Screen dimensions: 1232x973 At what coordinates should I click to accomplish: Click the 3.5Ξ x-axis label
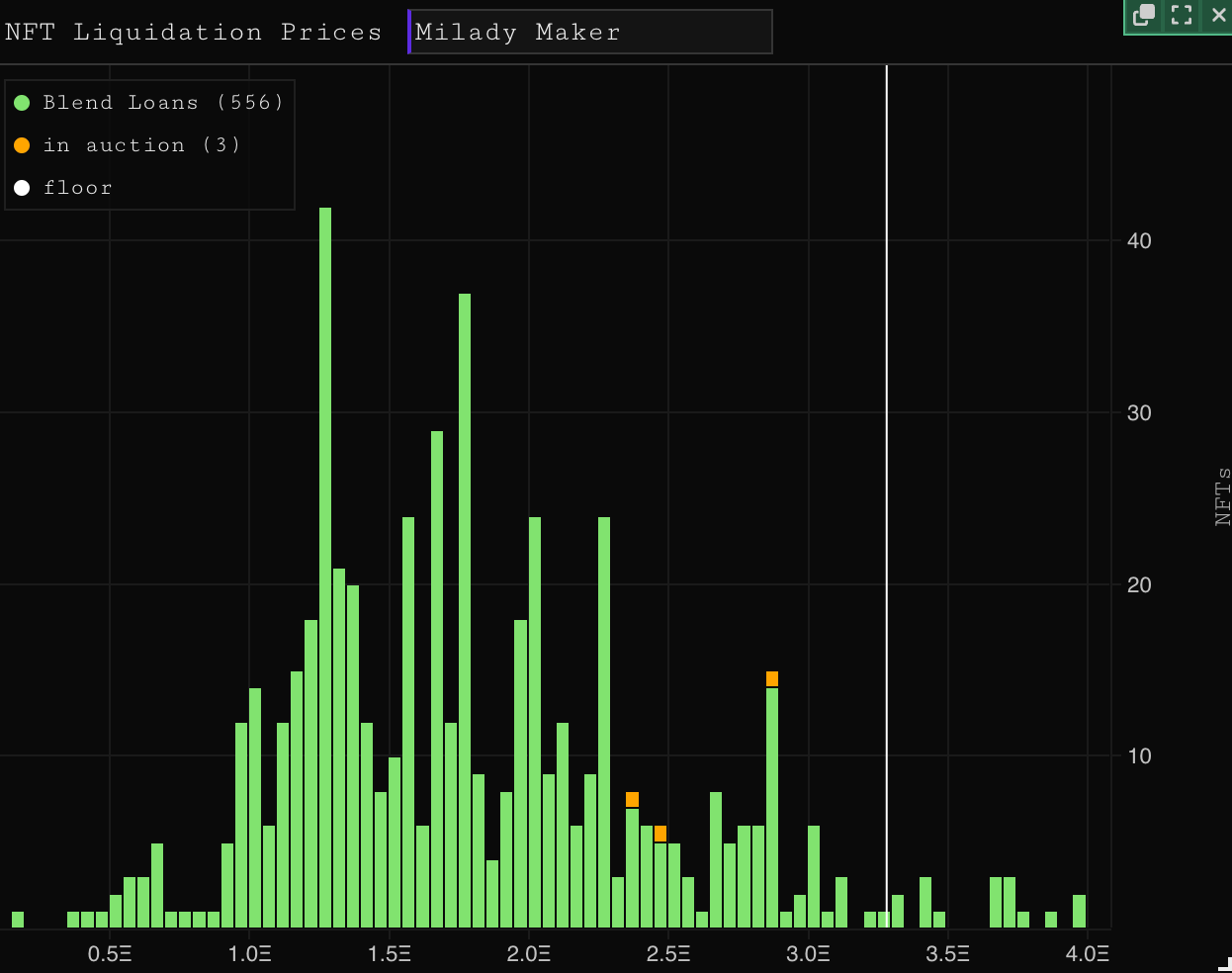[948, 953]
